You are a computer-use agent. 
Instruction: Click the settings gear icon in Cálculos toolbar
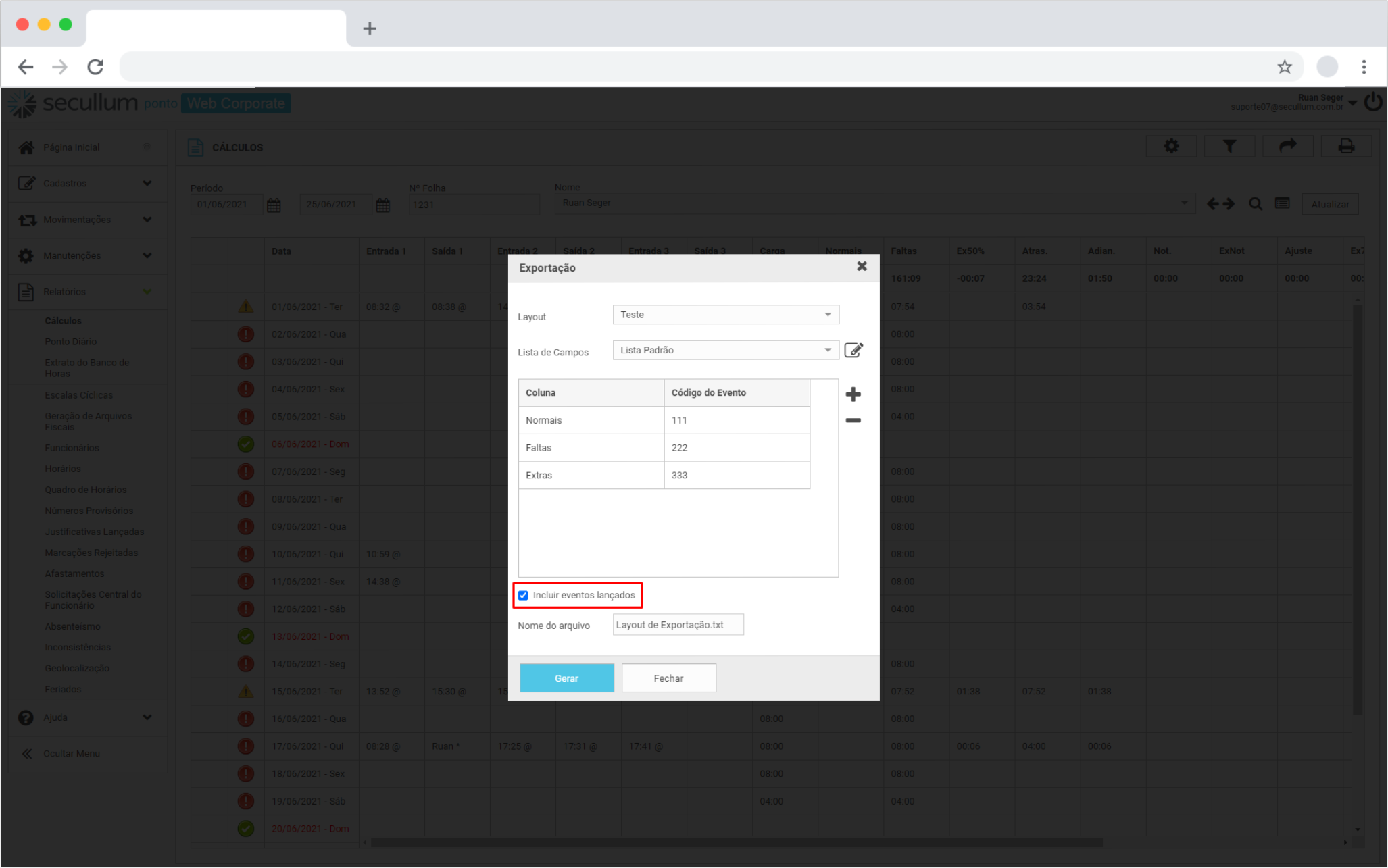click(x=1171, y=146)
